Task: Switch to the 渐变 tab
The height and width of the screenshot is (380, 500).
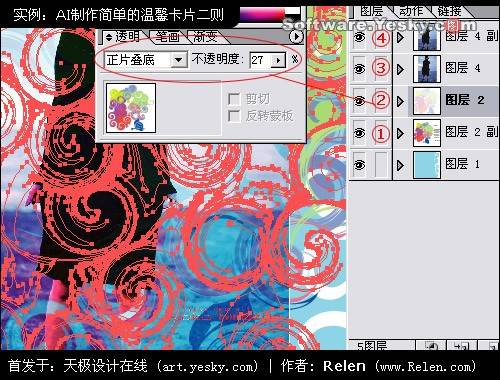Action: pos(205,37)
